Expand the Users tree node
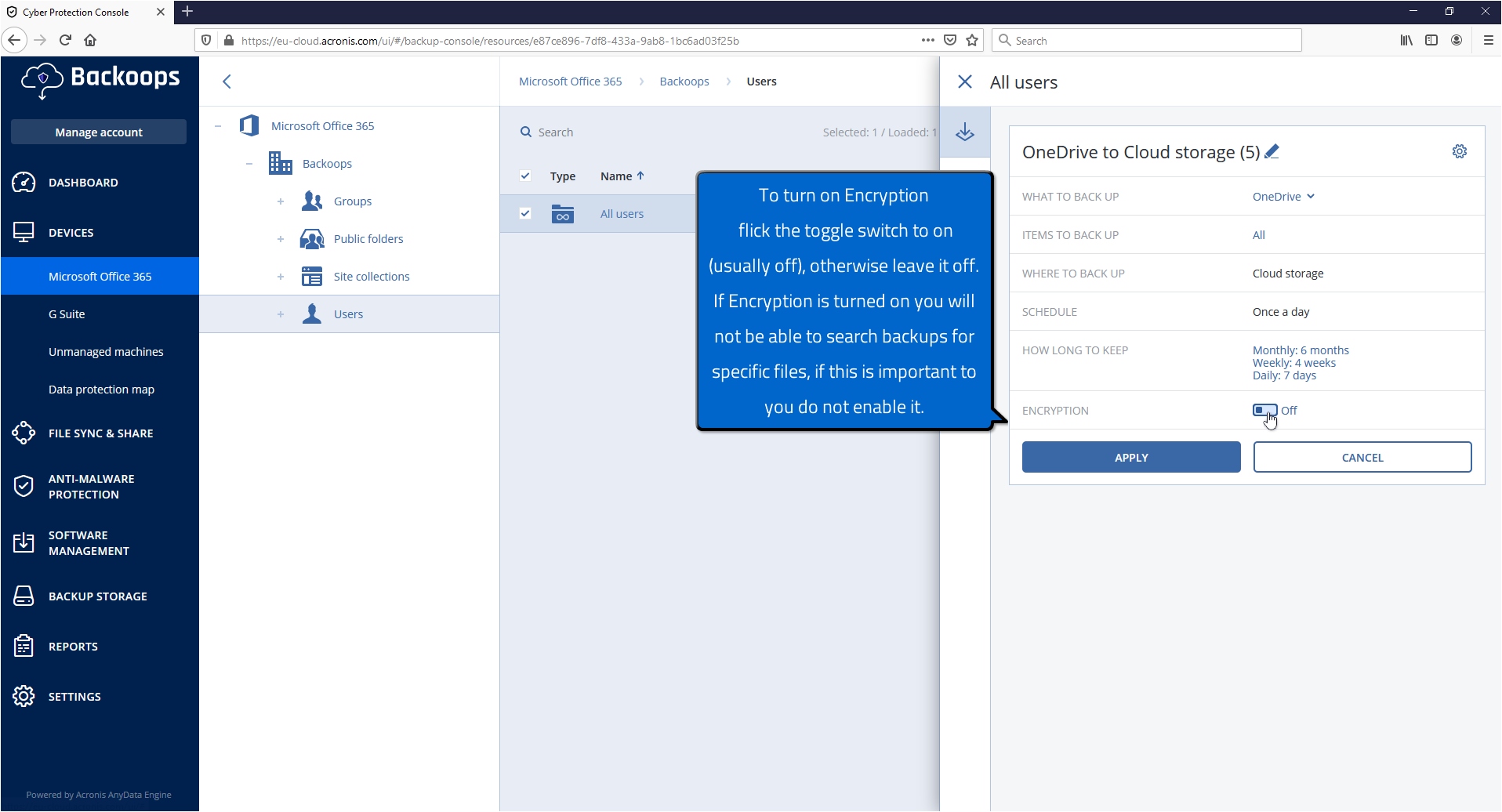Viewport: 1502px width, 812px height. point(281,314)
